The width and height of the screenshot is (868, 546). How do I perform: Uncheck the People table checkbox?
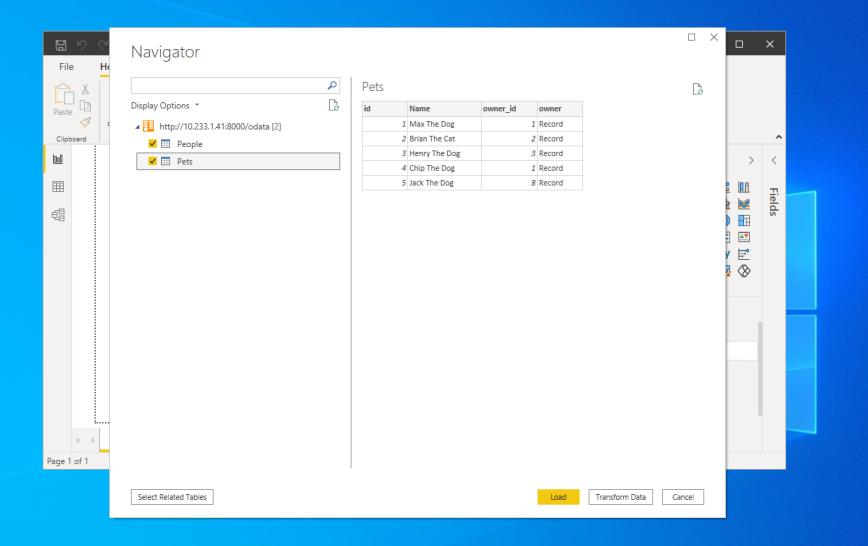tap(153, 143)
